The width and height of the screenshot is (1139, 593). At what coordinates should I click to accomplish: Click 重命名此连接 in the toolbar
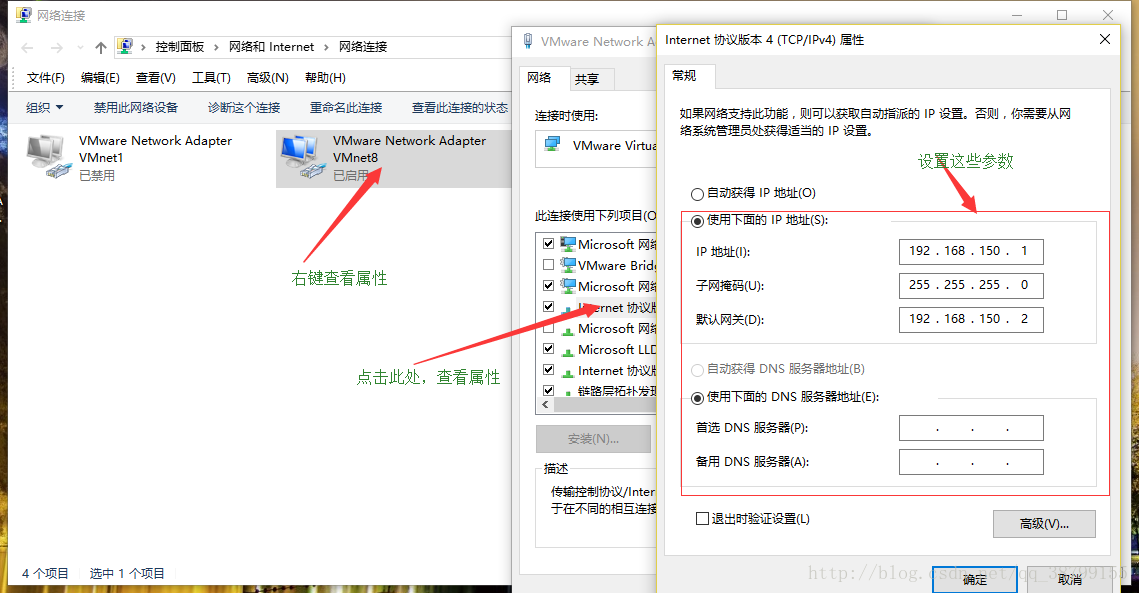pyautogui.click(x=346, y=108)
